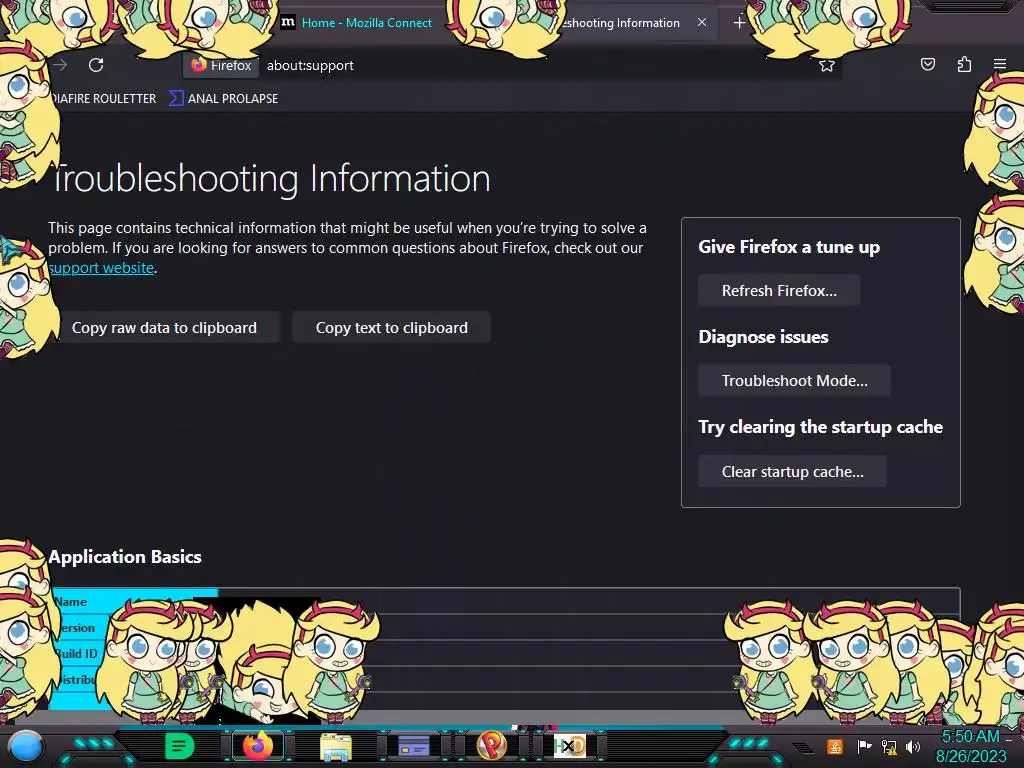Click the Windows Start orb
This screenshot has width=1024, height=768.
click(x=26, y=746)
